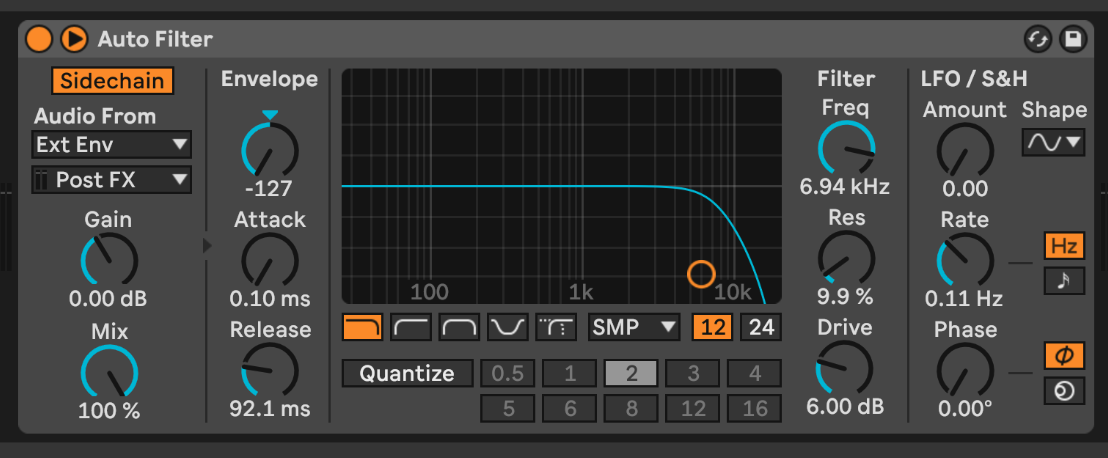Select quantize beat value 1

570,373
